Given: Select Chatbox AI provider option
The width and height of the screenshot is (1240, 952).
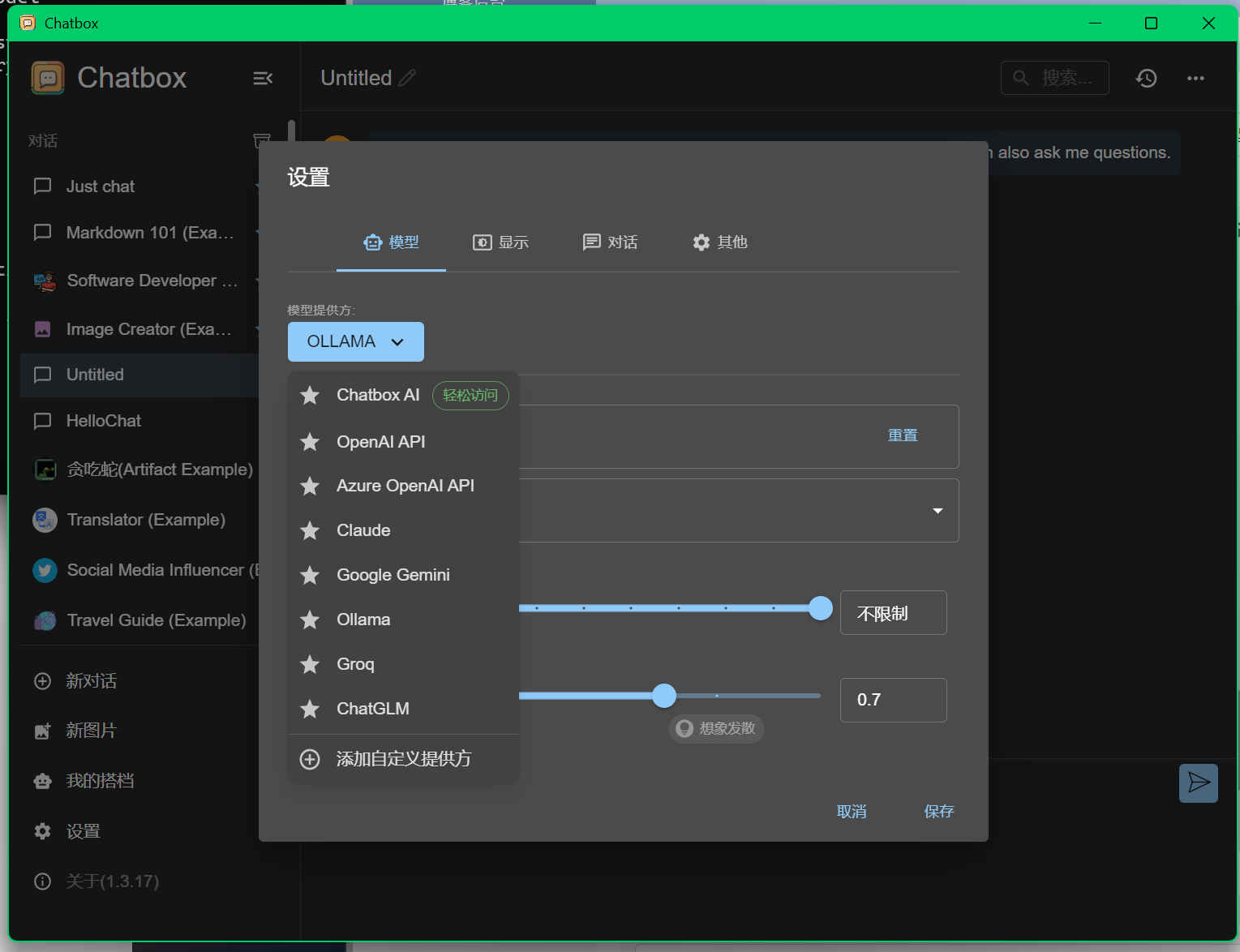Looking at the screenshot, I should coord(403,395).
